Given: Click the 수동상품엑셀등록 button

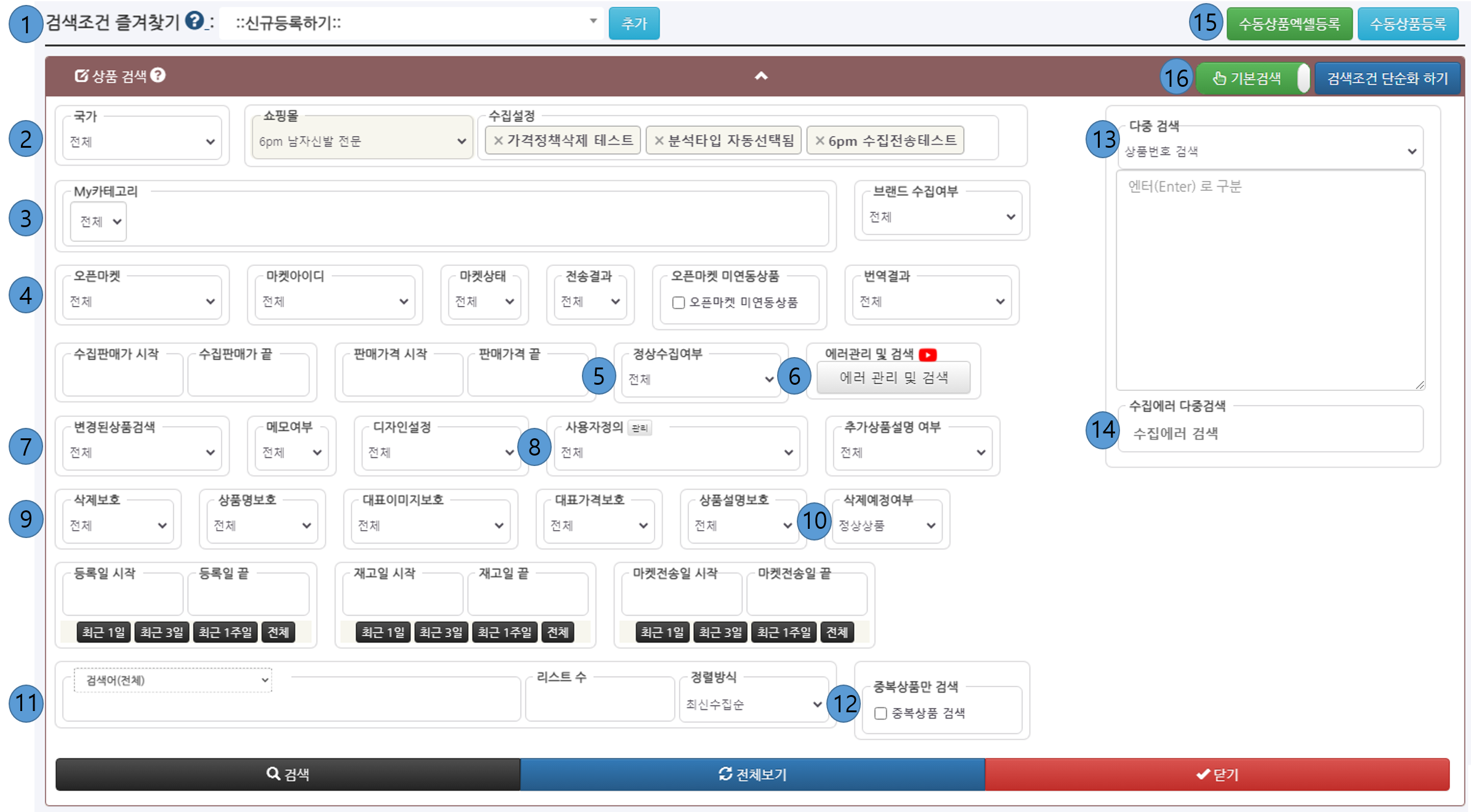Looking at the screenshot, I should point(1289,24).
